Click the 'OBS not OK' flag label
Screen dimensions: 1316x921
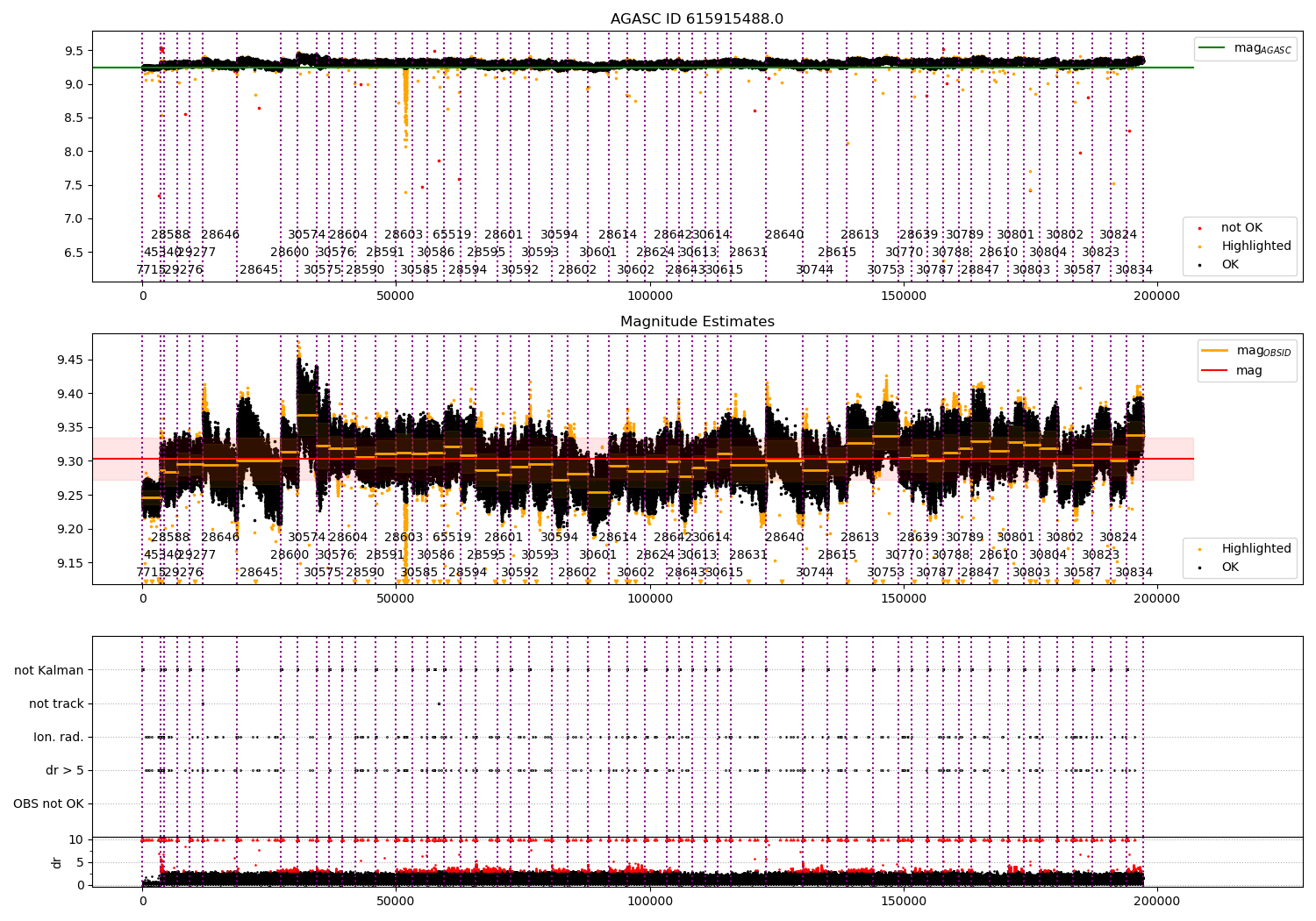pyautogui.click(x=48, y=803)
